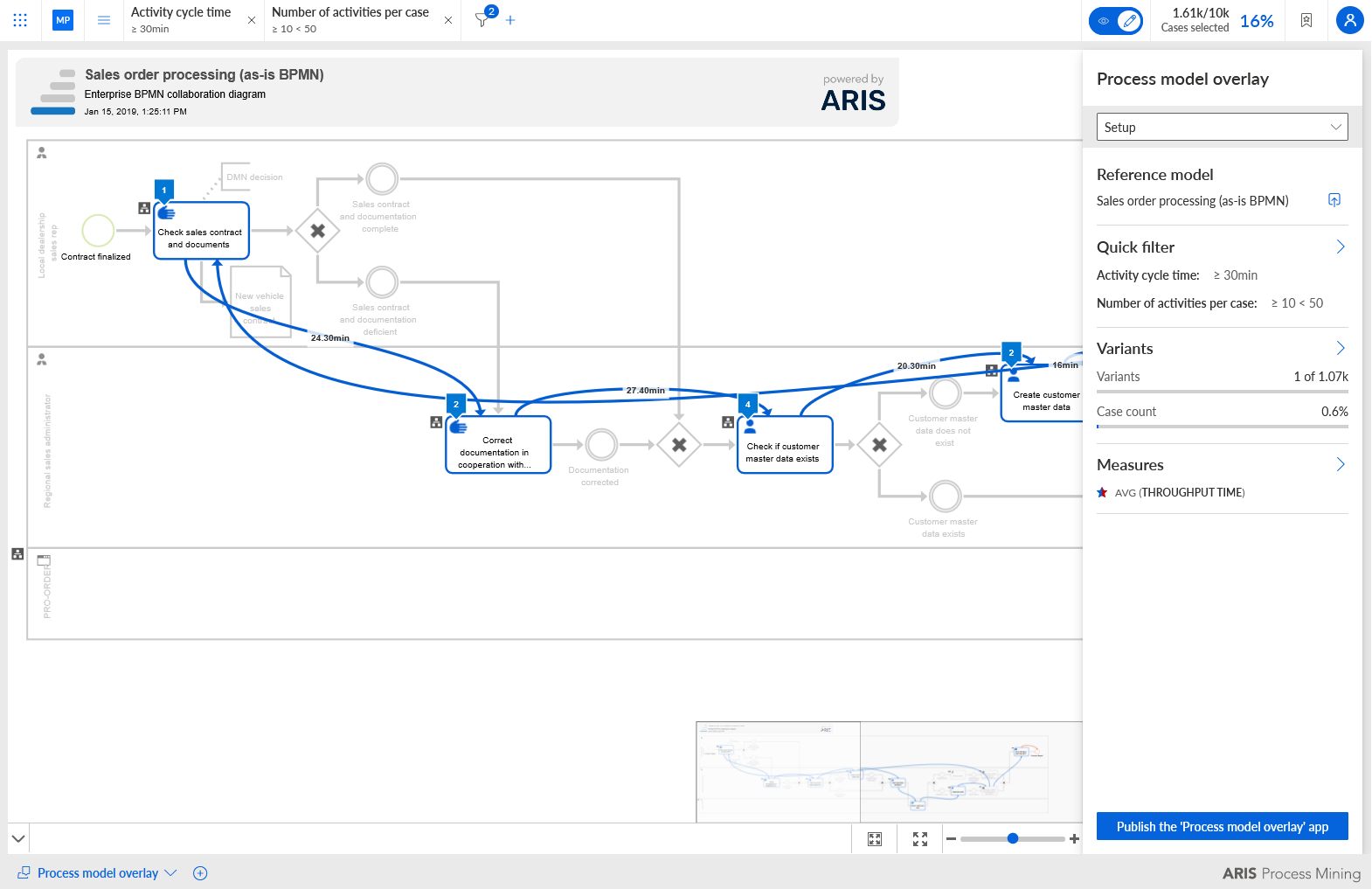Click the gateway after Check if customer master data

pyautogui.click(x=879, y=445)
